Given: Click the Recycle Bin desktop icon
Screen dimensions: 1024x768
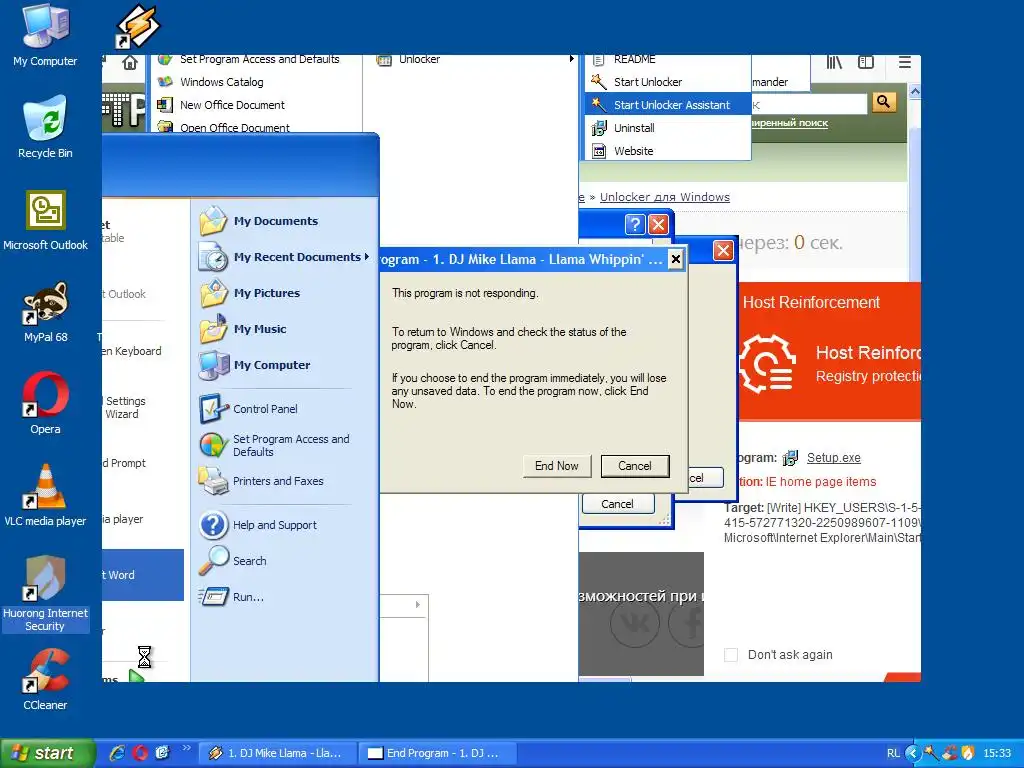Looking at the screenshot, I should 45,127.
